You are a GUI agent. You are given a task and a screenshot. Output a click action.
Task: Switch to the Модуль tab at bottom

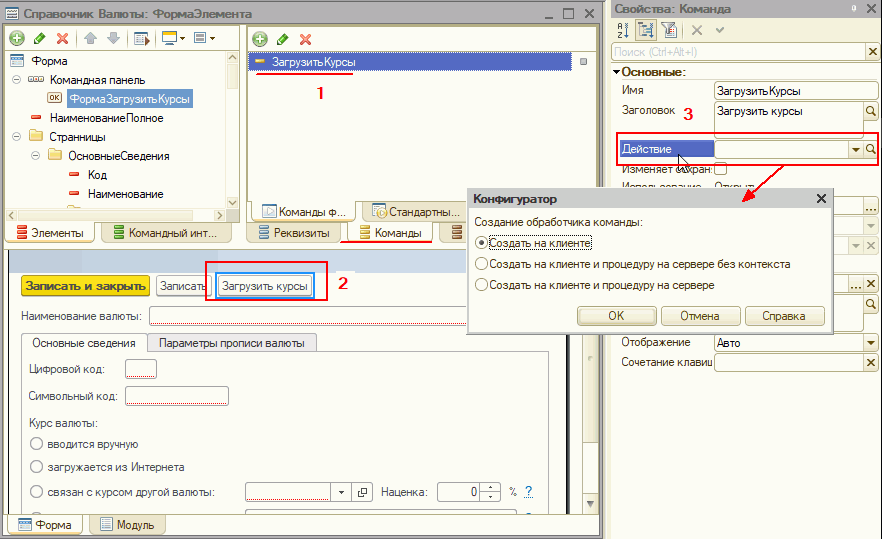click(127, 524)
